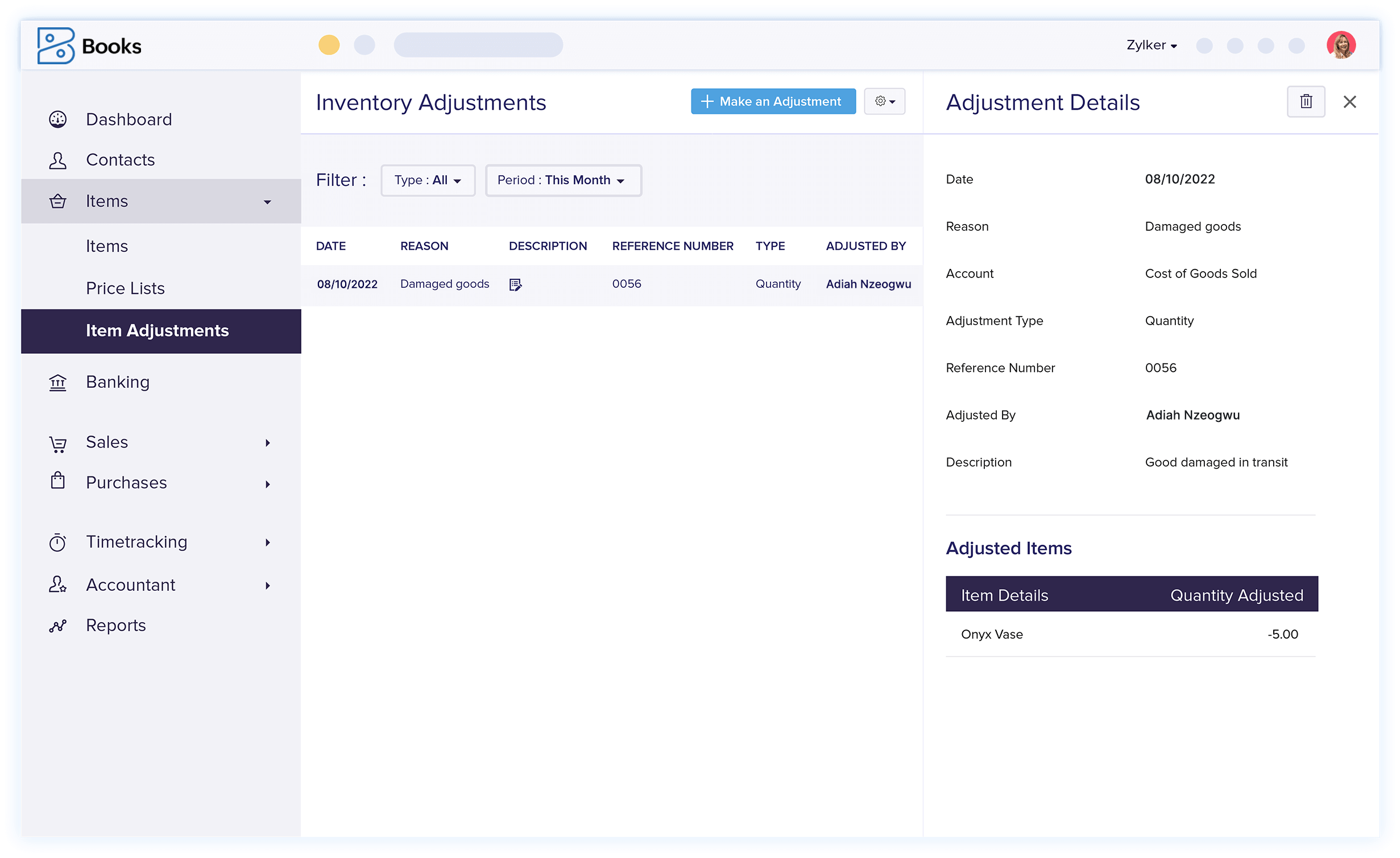Click the user profile avatar
1400x858 pixels.
1341,45
